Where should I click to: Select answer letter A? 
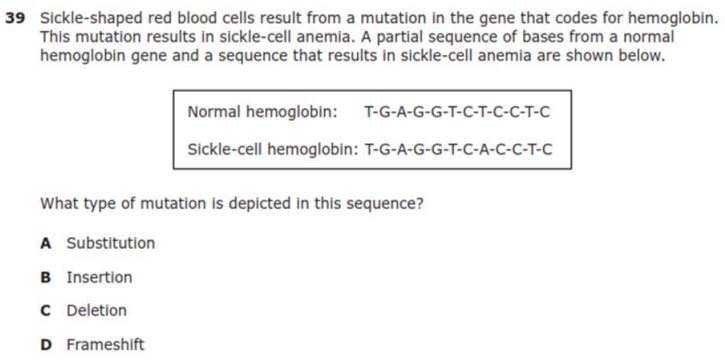tap(45, 243)
